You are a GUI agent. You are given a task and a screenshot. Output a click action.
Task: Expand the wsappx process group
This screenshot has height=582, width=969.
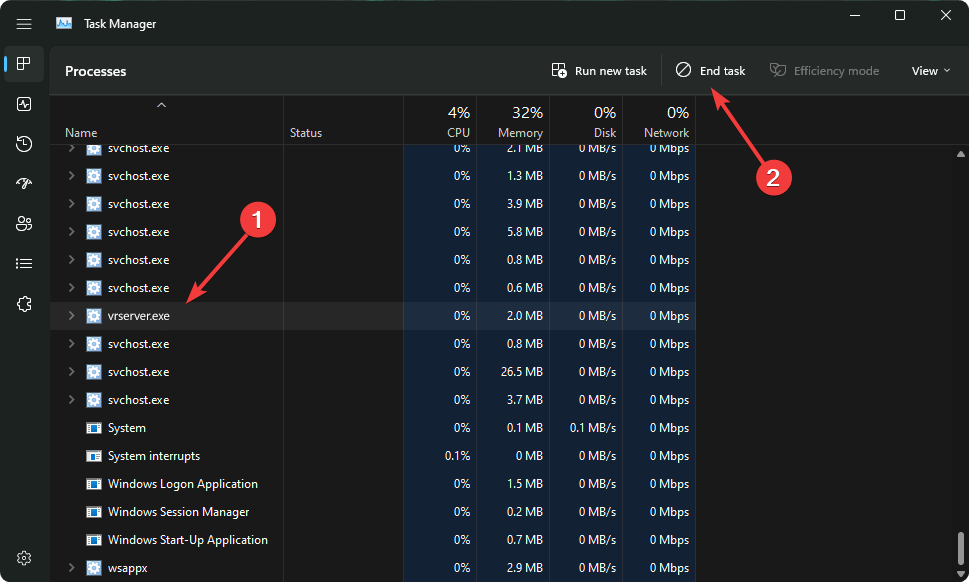coord(71,568)
